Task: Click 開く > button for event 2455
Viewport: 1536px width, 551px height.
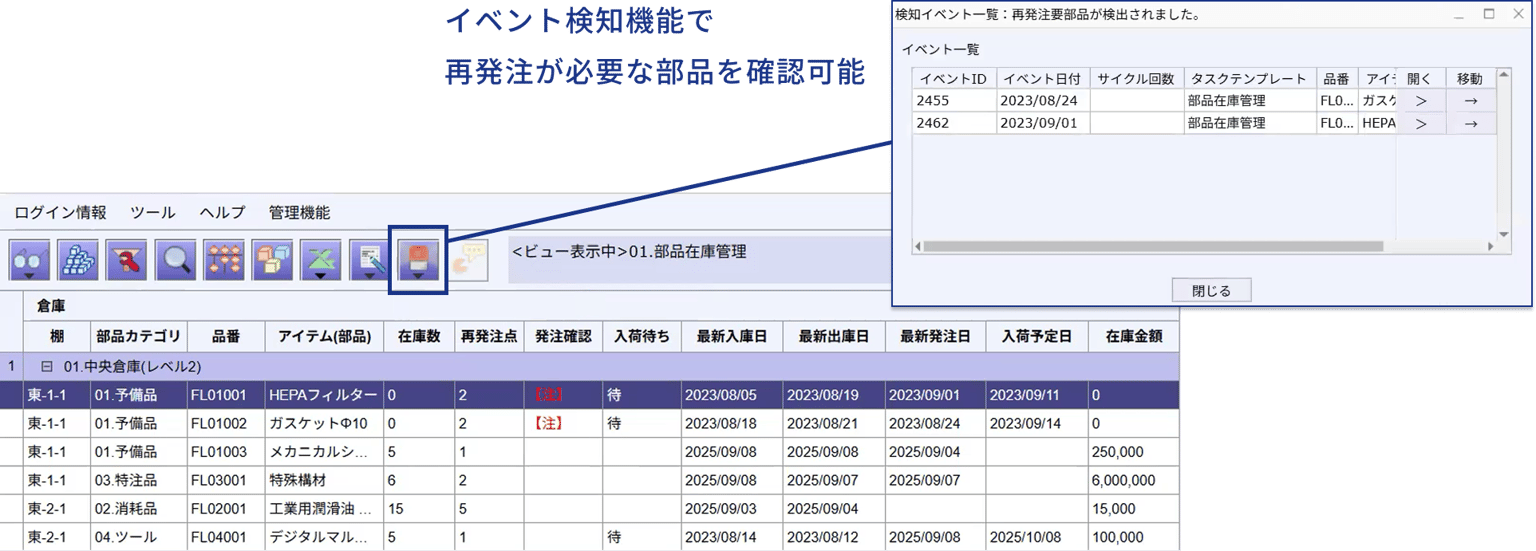Action: pos(1421,100)
